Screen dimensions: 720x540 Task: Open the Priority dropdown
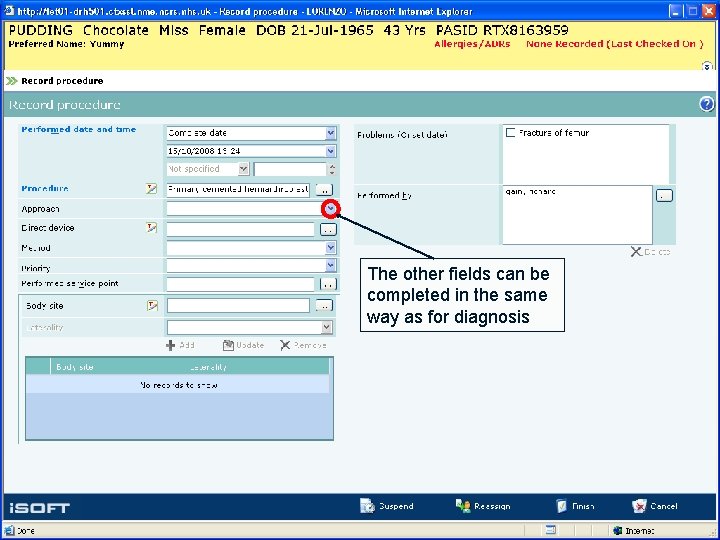[x=331, y=265]
